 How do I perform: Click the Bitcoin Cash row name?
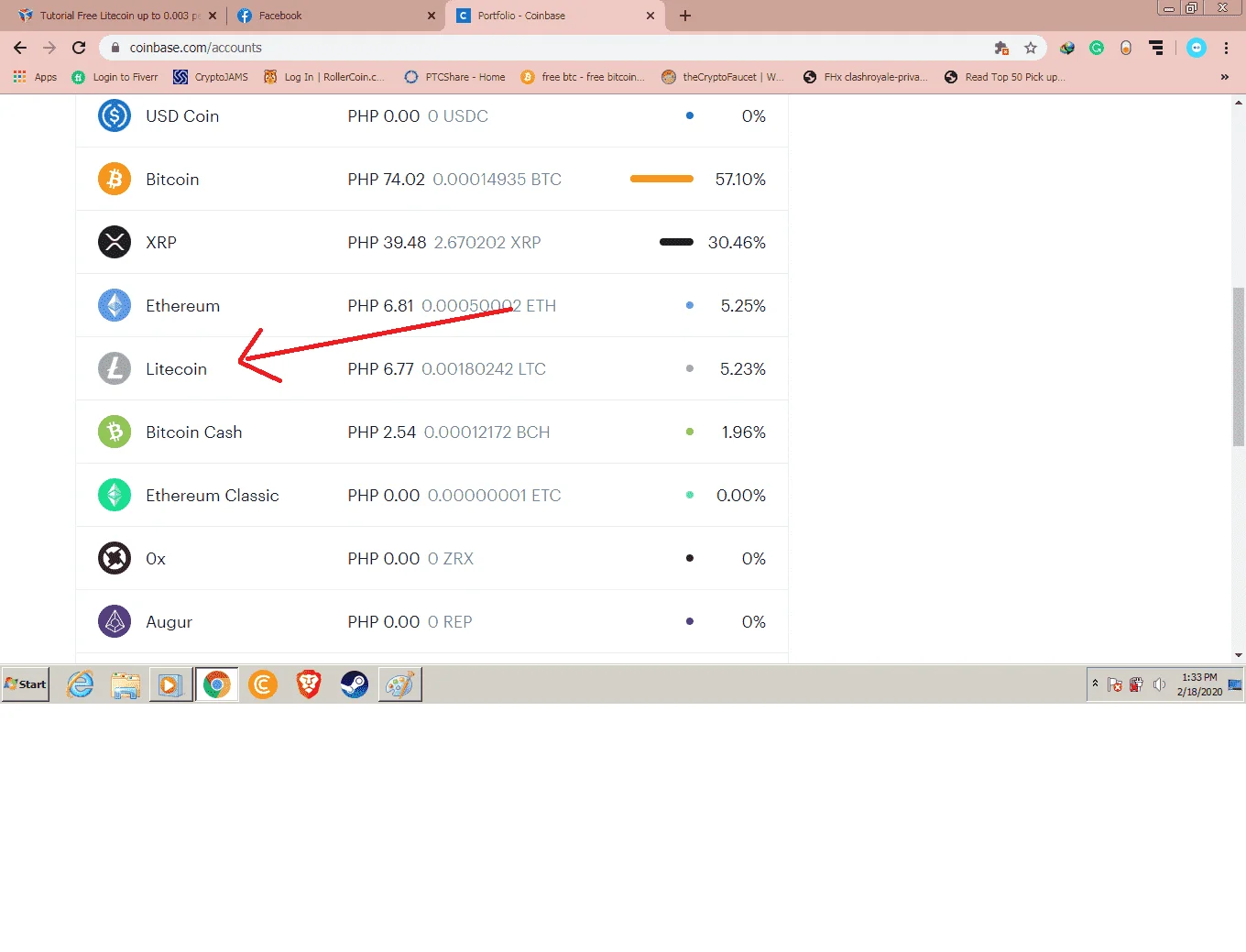tap(194, 432)
